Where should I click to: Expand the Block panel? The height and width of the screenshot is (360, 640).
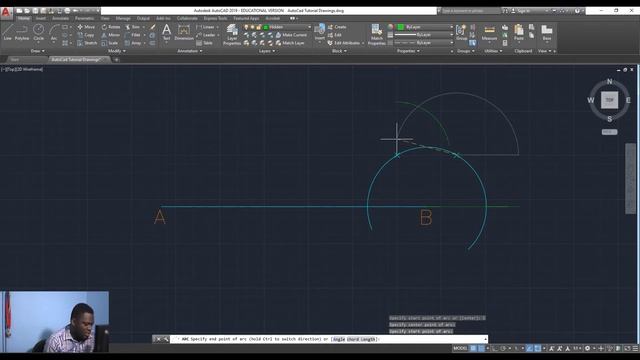tap(339, 51)
